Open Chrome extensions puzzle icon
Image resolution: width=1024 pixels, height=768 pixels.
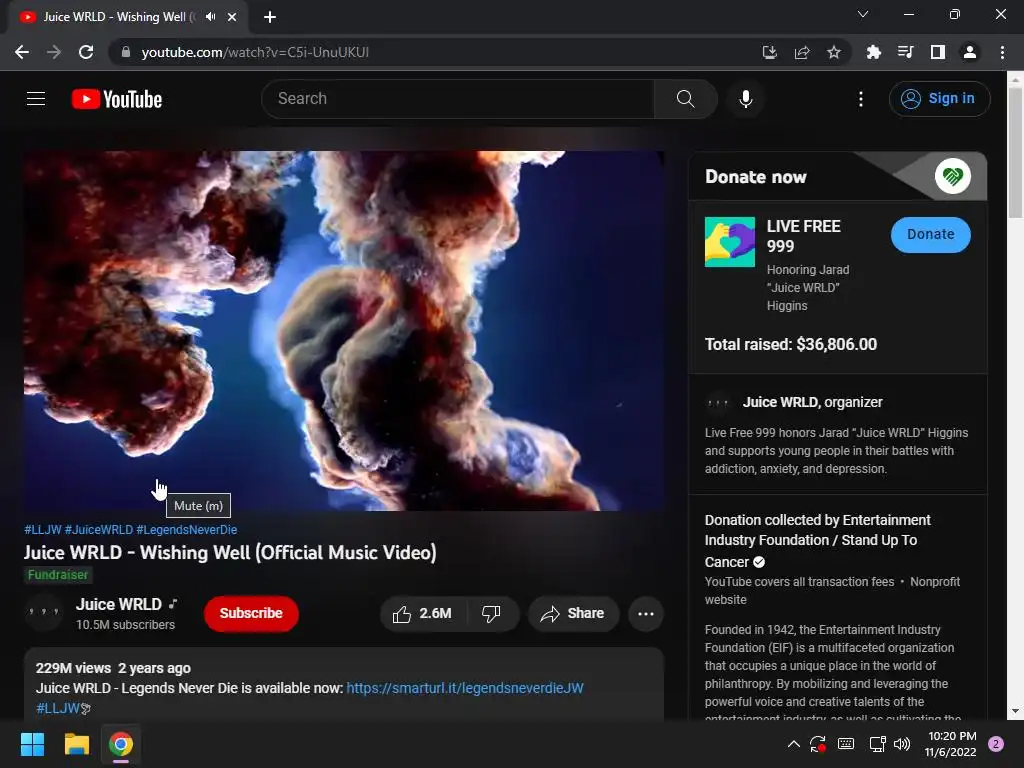tap(873, 52)
